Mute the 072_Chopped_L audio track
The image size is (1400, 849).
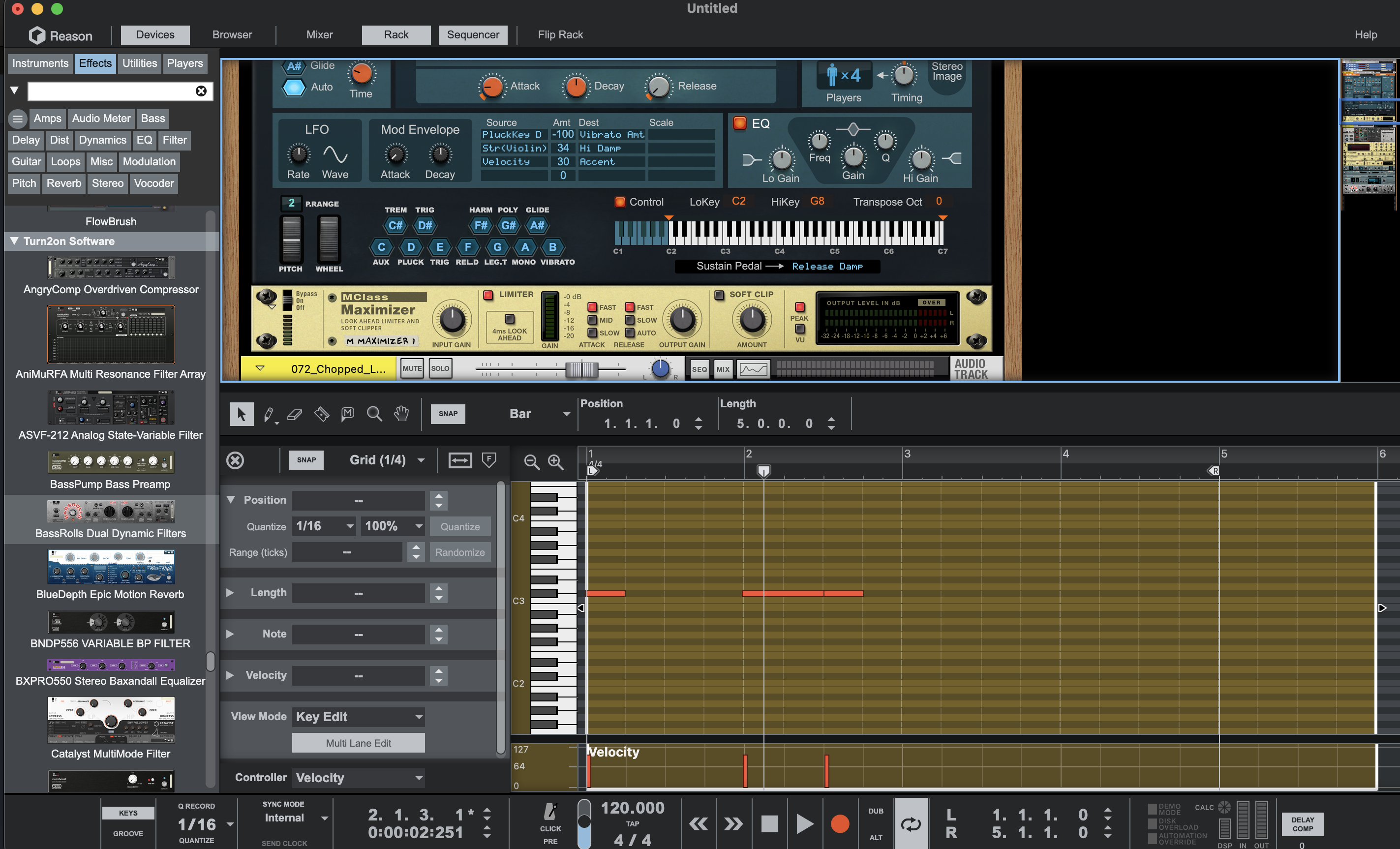[x=412, y=368]
